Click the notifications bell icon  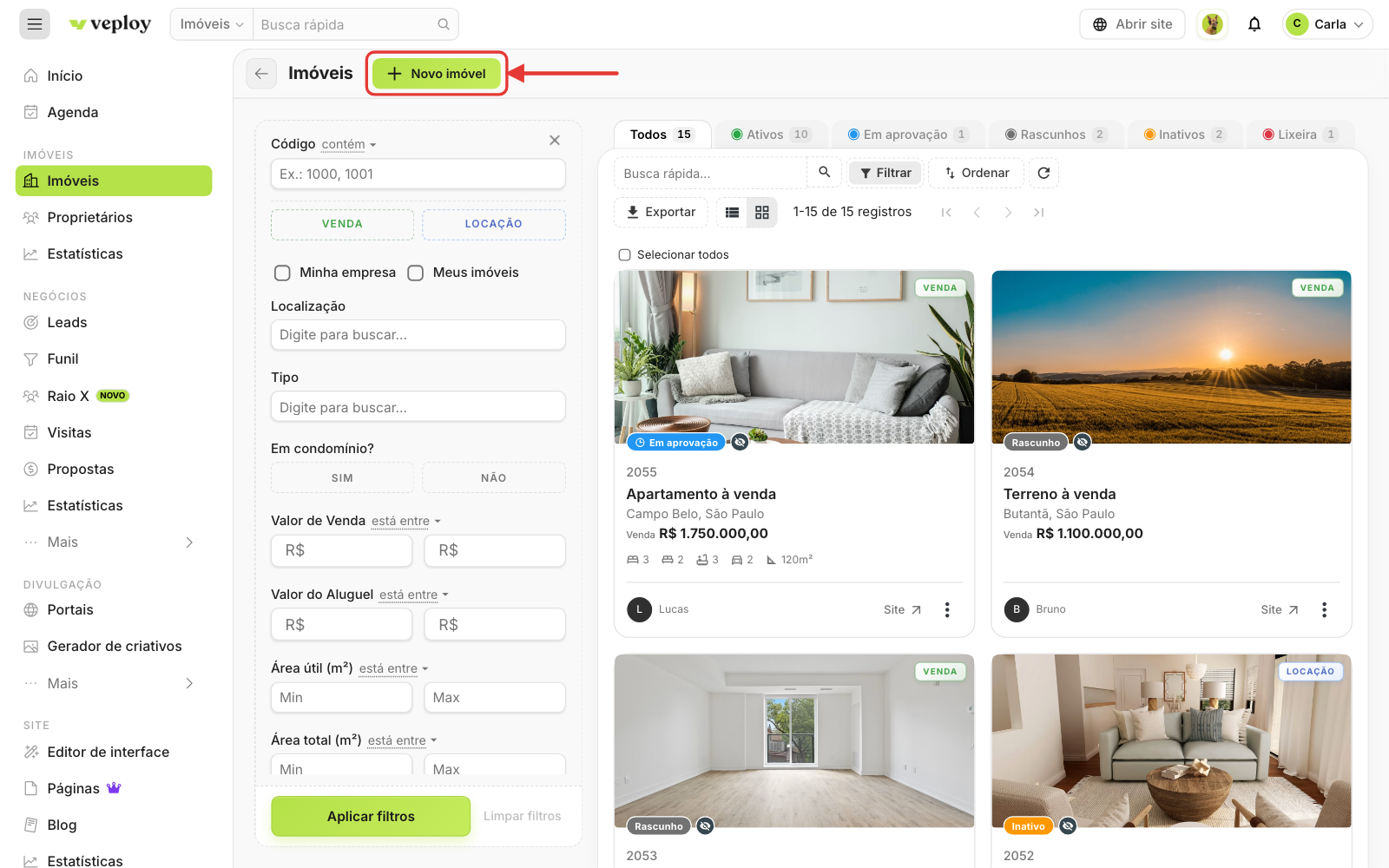(x=1254, y=24)
